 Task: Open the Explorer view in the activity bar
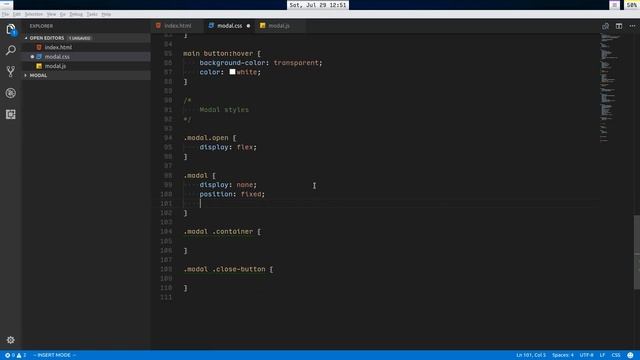[11, 29]
